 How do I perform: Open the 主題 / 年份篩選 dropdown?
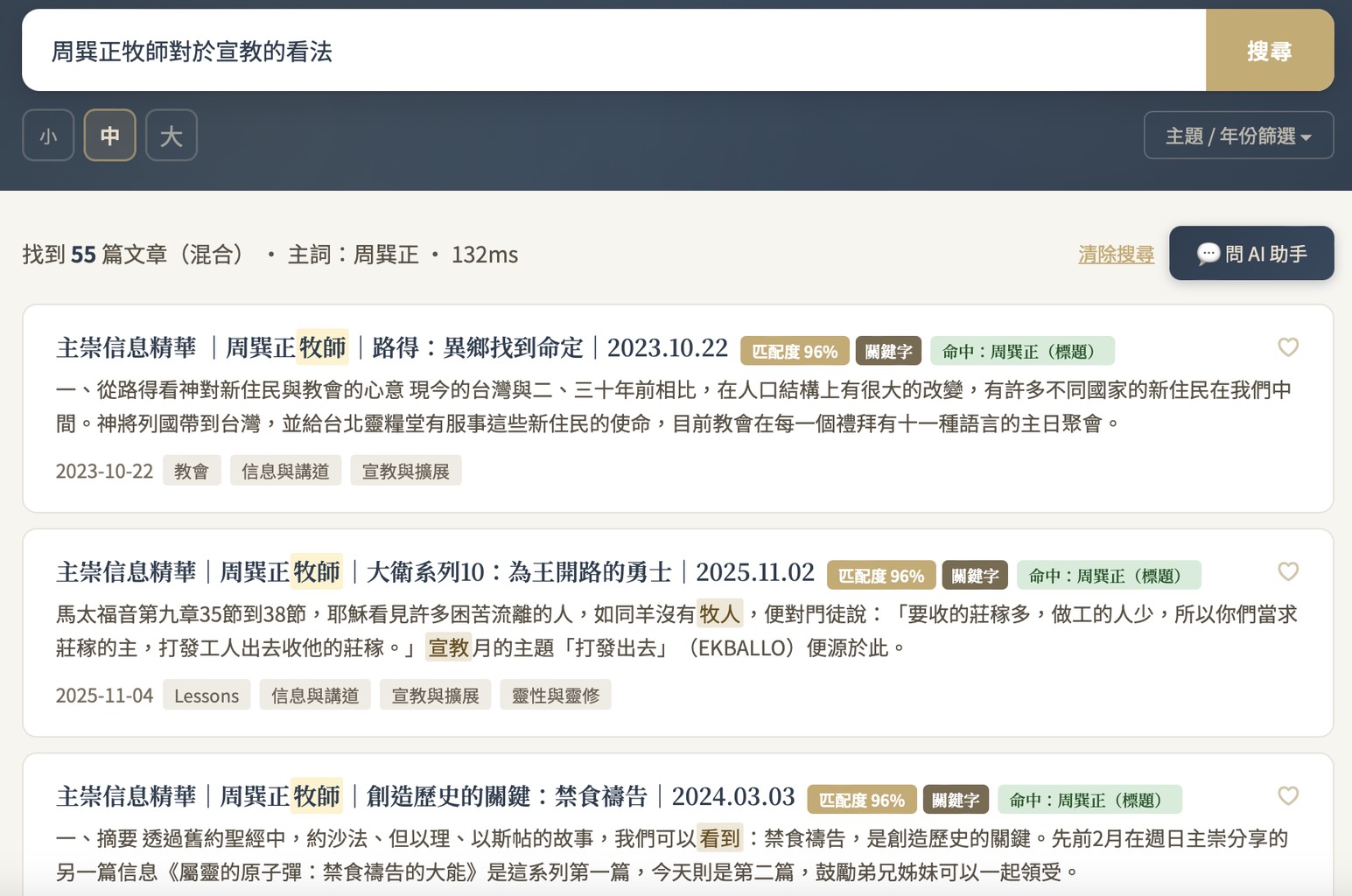click(1238, 136)
